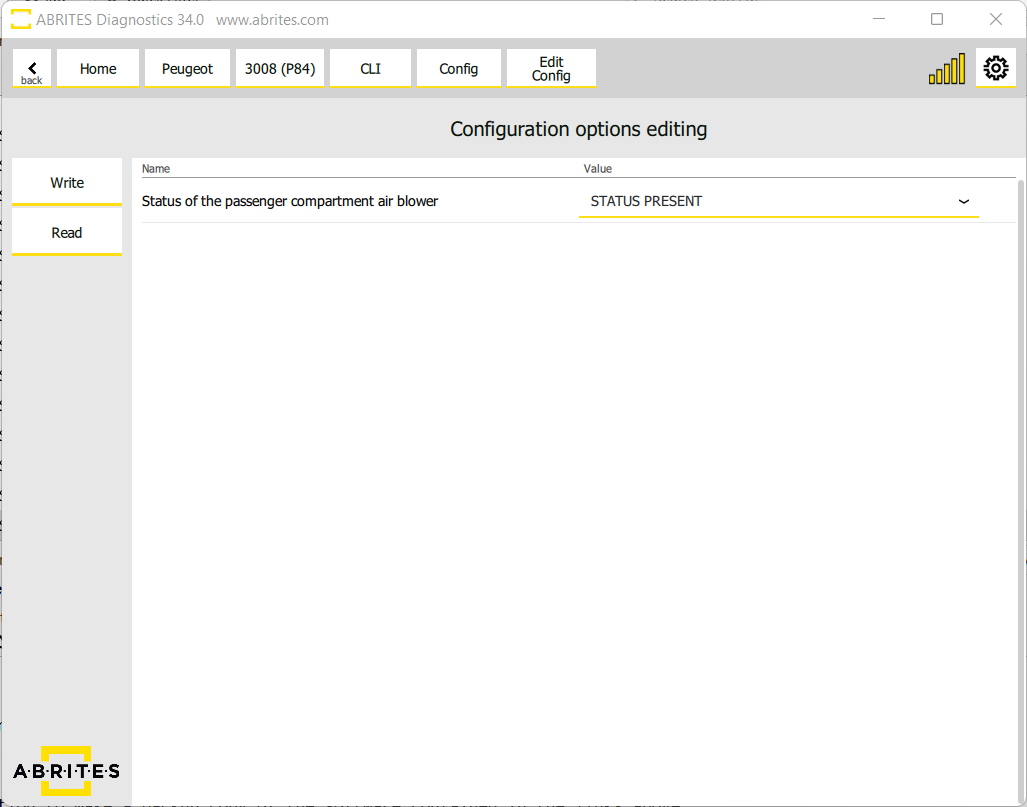Select the passenger compartment air blower row
This screenshot has width=1027, height=807.
click(x=578, y=201)
